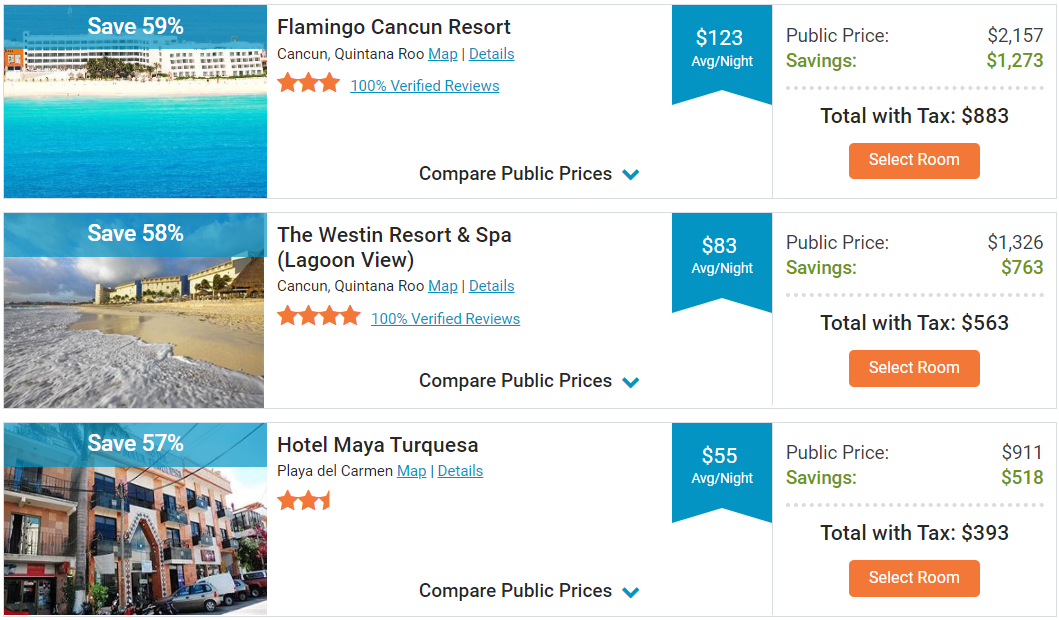Open Westin Resort 100% Verified Reviews link
Image resolution: width=1059 pixels, height=620 pixels.
(445, 319)
